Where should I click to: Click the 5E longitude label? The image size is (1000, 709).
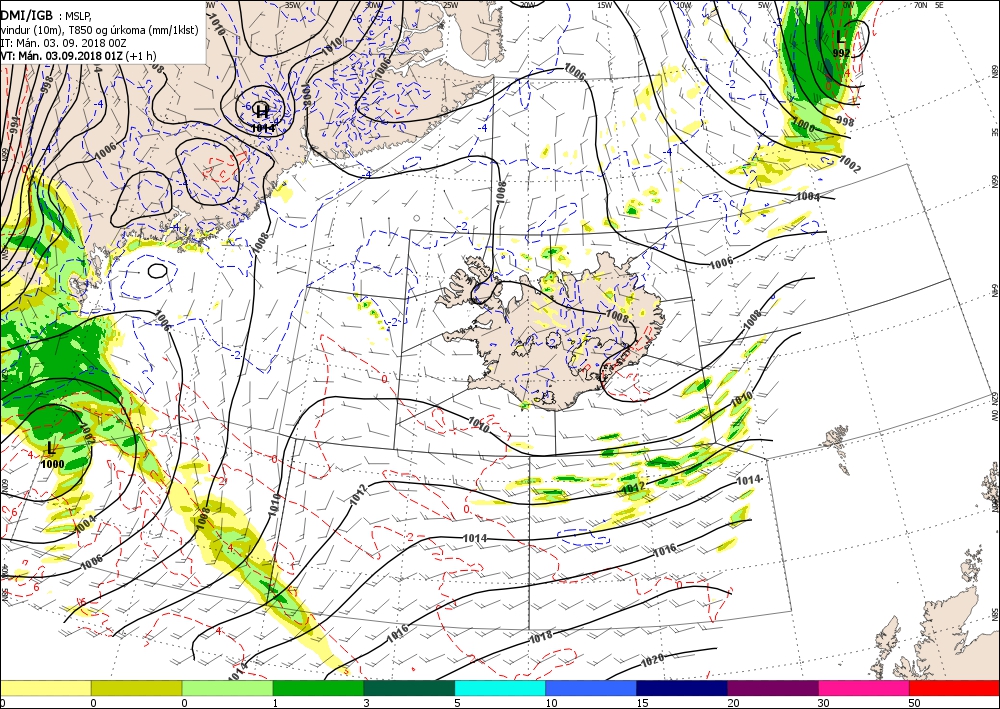tap(939, 5)
